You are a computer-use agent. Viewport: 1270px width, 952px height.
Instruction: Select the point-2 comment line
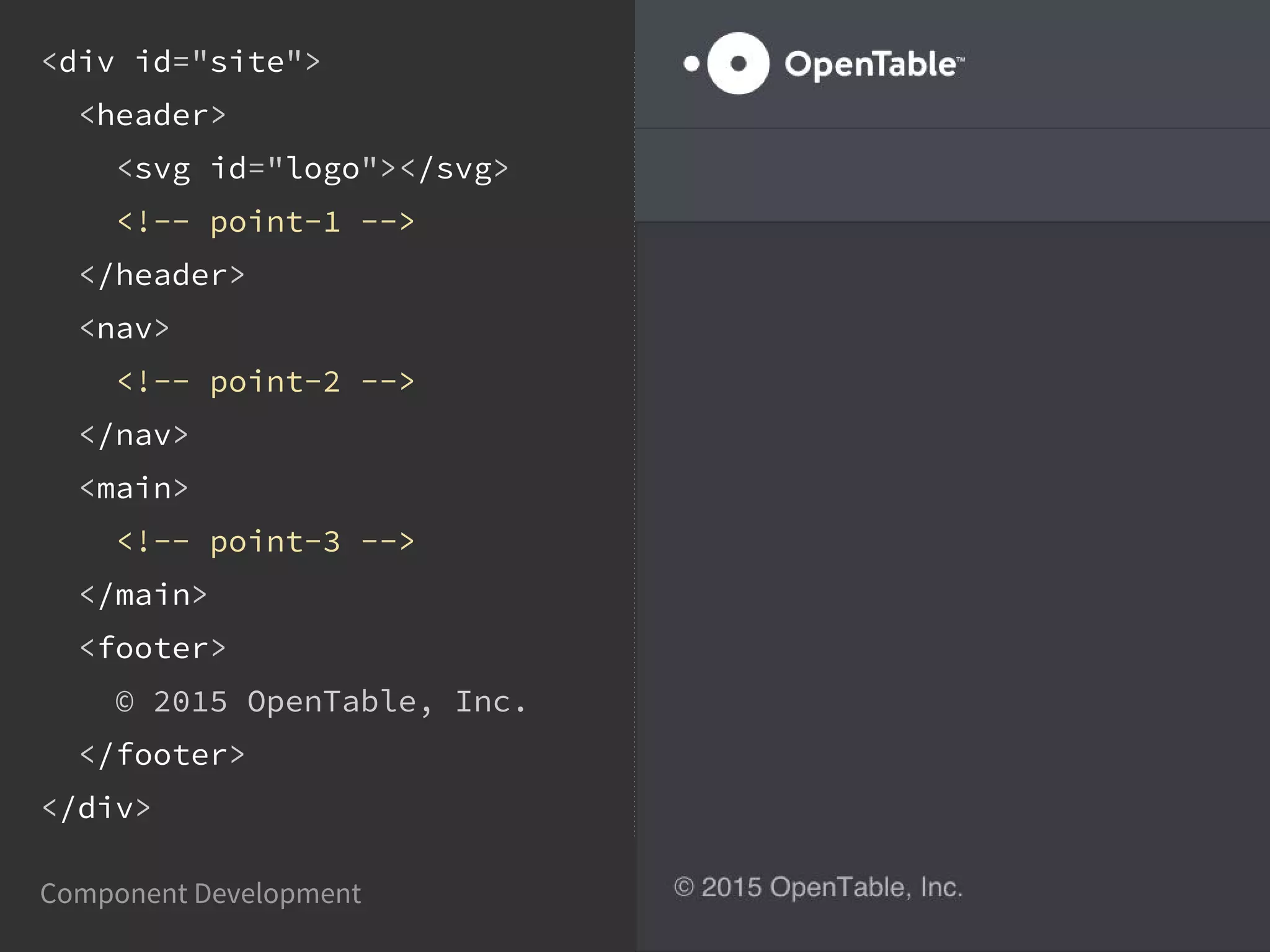(265, 382)
